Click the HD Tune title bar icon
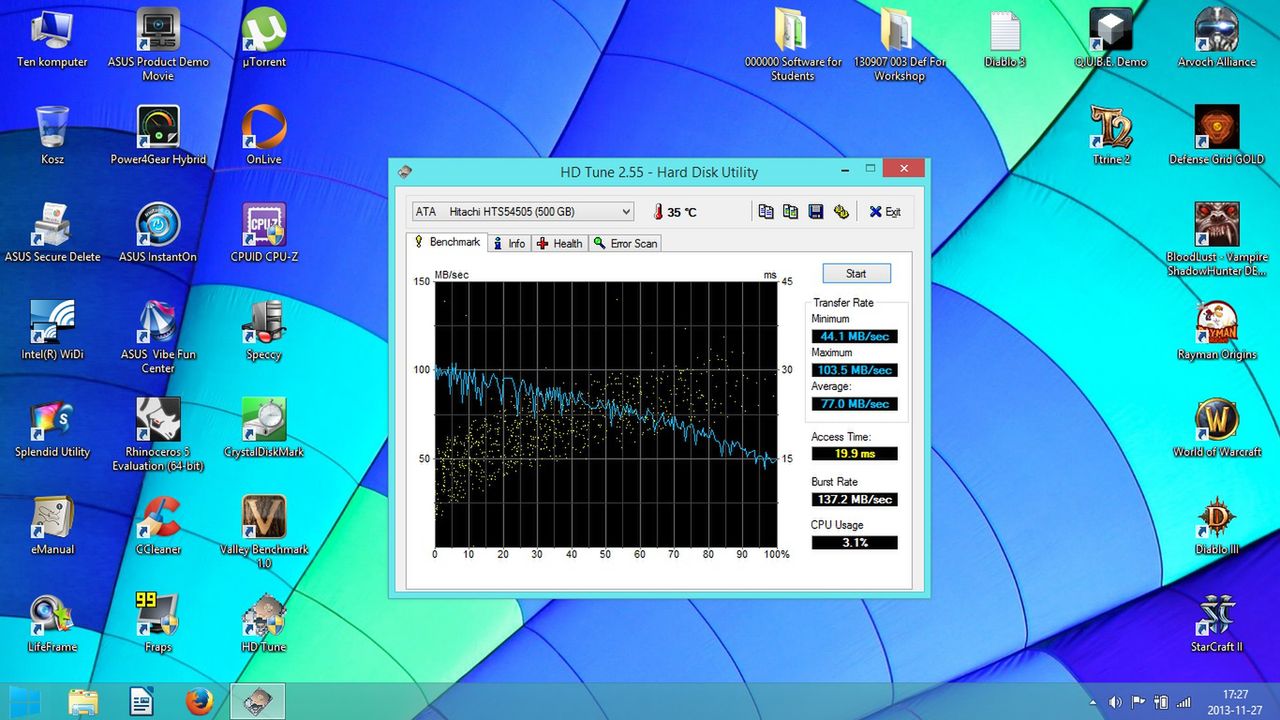 [x=404, y=172]
